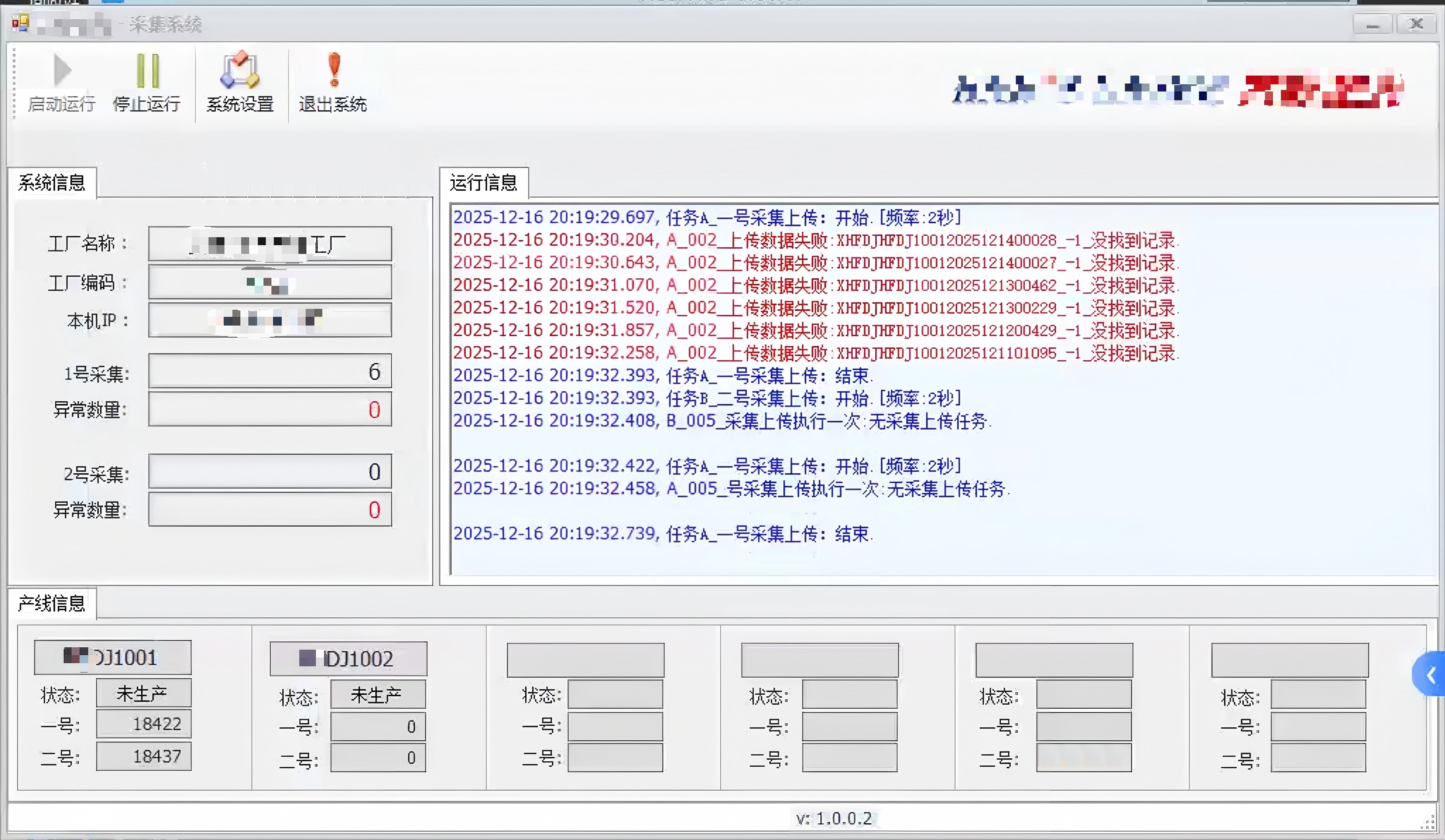Expand the blue side chevron arrow
1445x840 pixels.
(1431, 675)
